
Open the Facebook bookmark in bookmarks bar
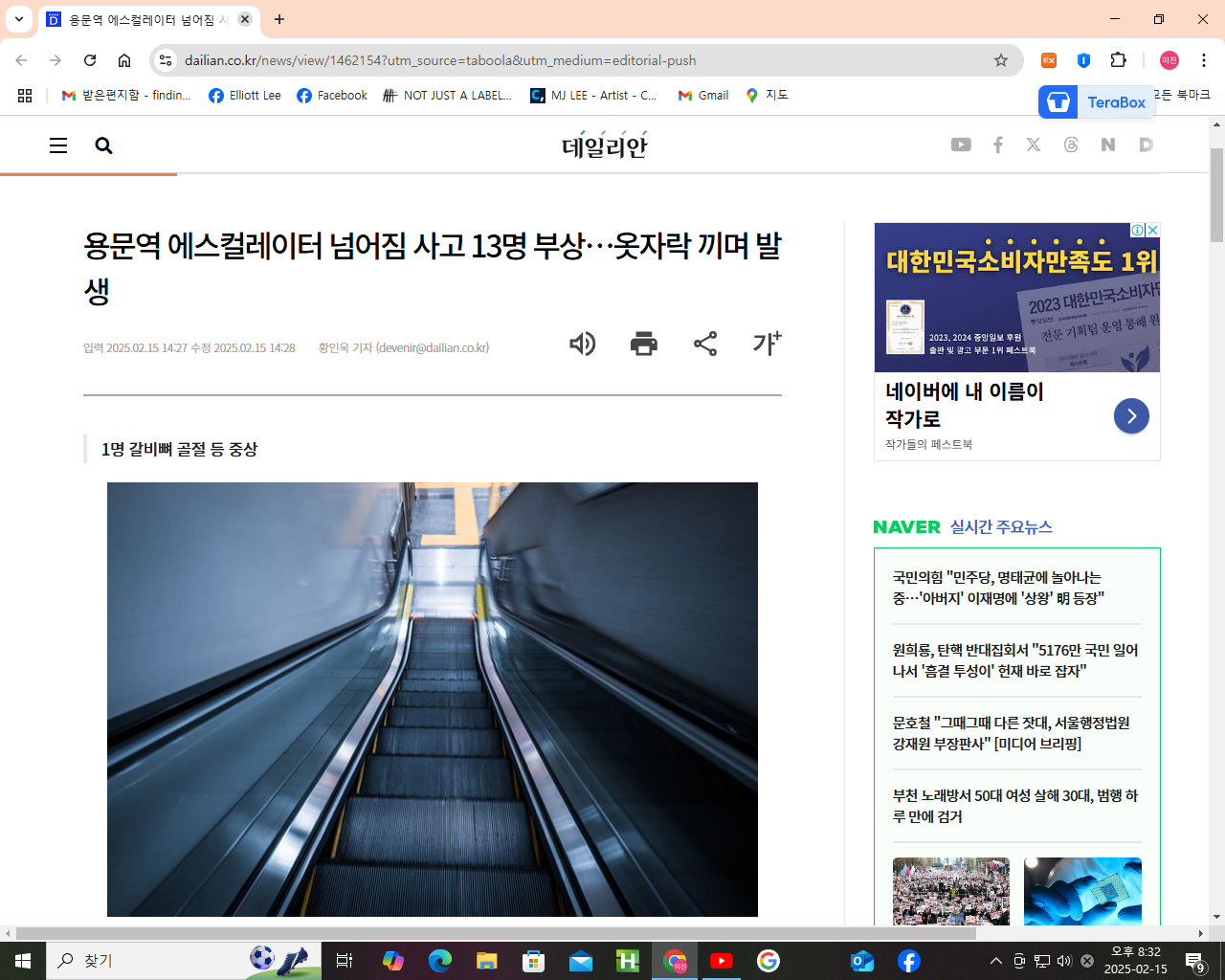[x=332, y=96]
